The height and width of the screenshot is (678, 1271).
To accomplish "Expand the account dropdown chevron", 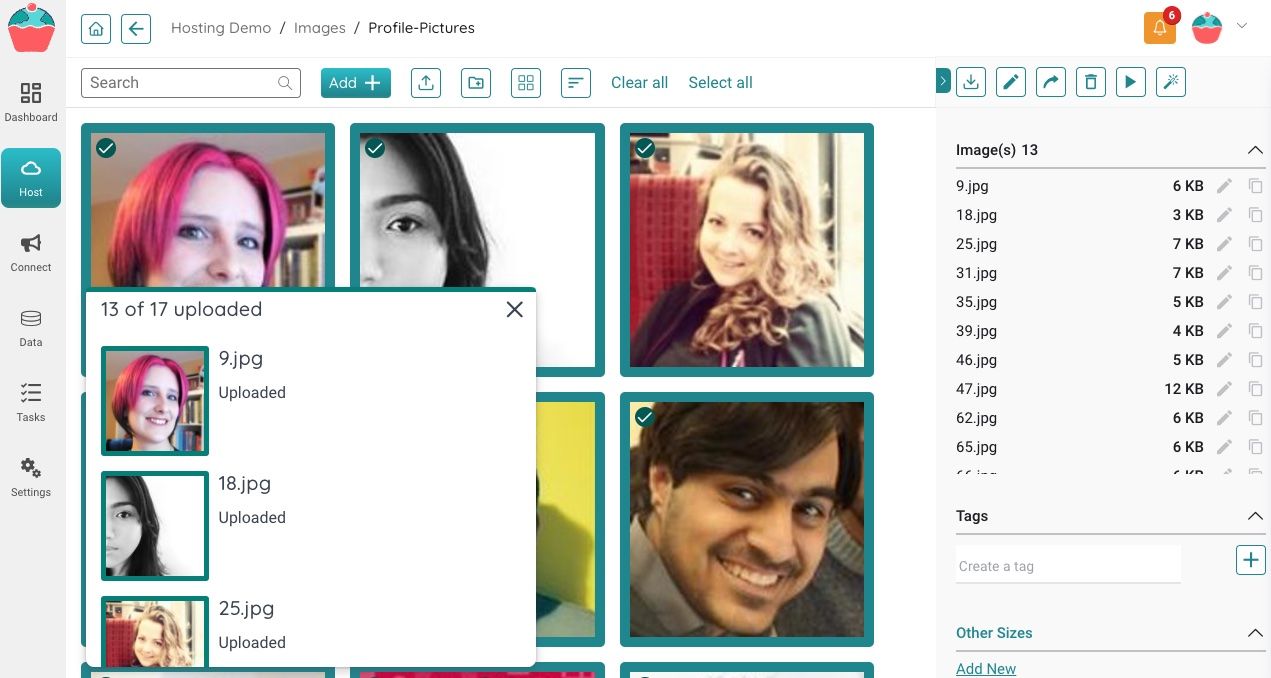I will tap(1242, 26).
